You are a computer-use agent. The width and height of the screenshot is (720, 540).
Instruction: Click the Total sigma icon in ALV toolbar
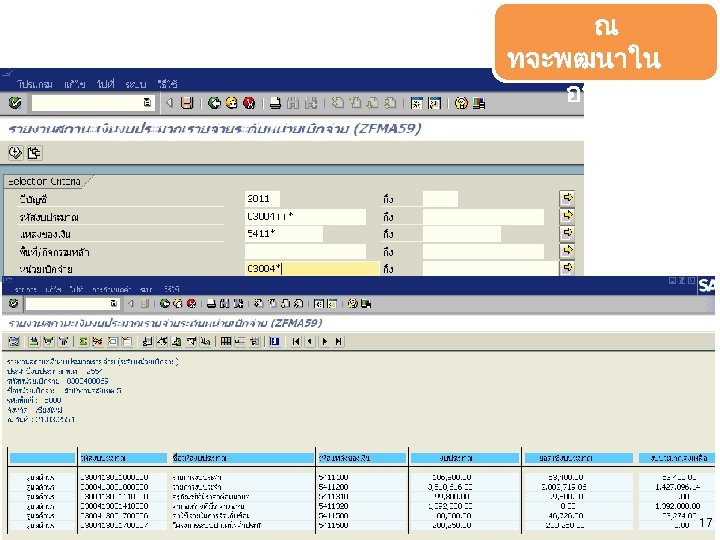click(83, 341)
